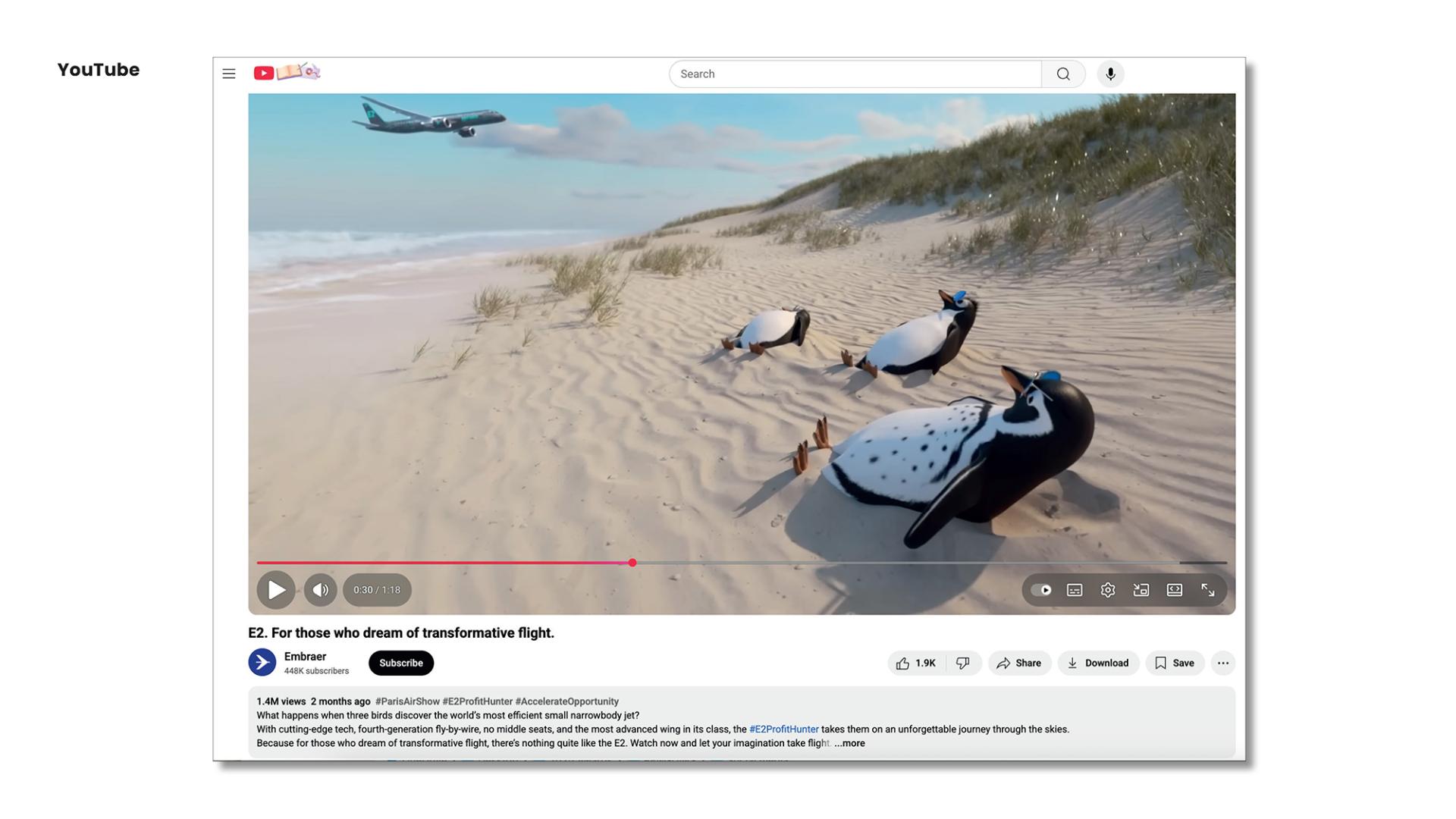Viewport: 1456px width, 819px height.
Task: Enter full screen mode
Action: click(1208, 590)
